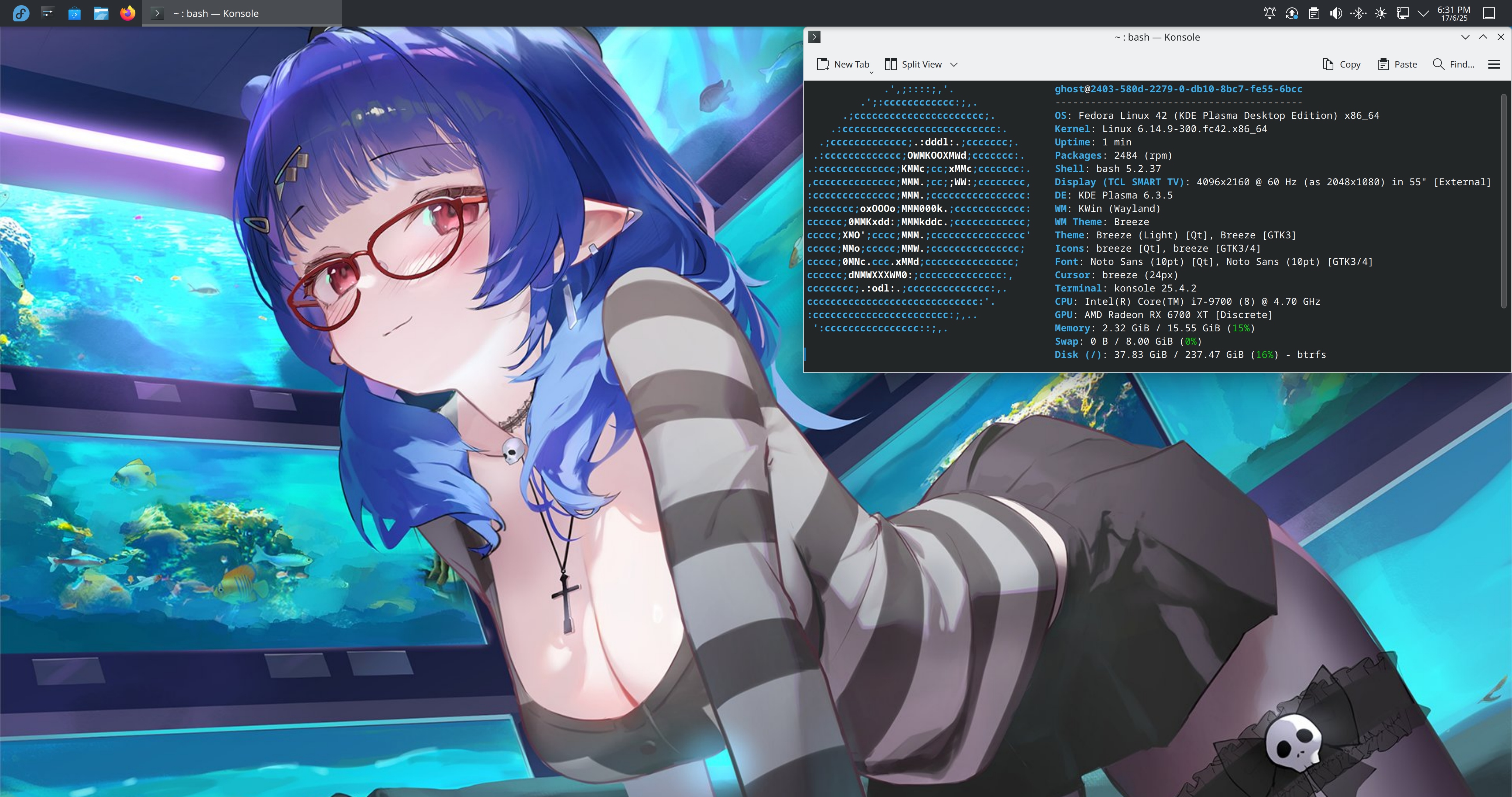Click the "CPU: Intel(R) Core(TM) i7-9700" line

[x=1188, y=302]
